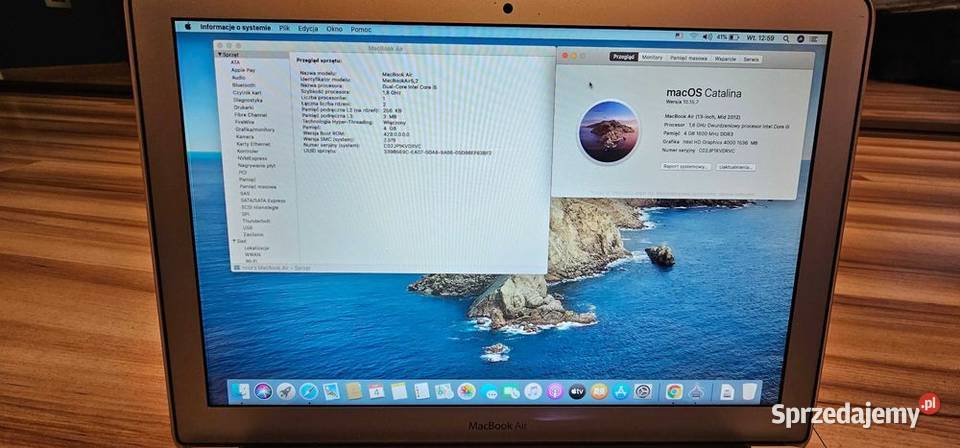This screenshot has height=448, width=960.
Task: Open Photos pinwheel icon in Dock
Action: (467, 391)
